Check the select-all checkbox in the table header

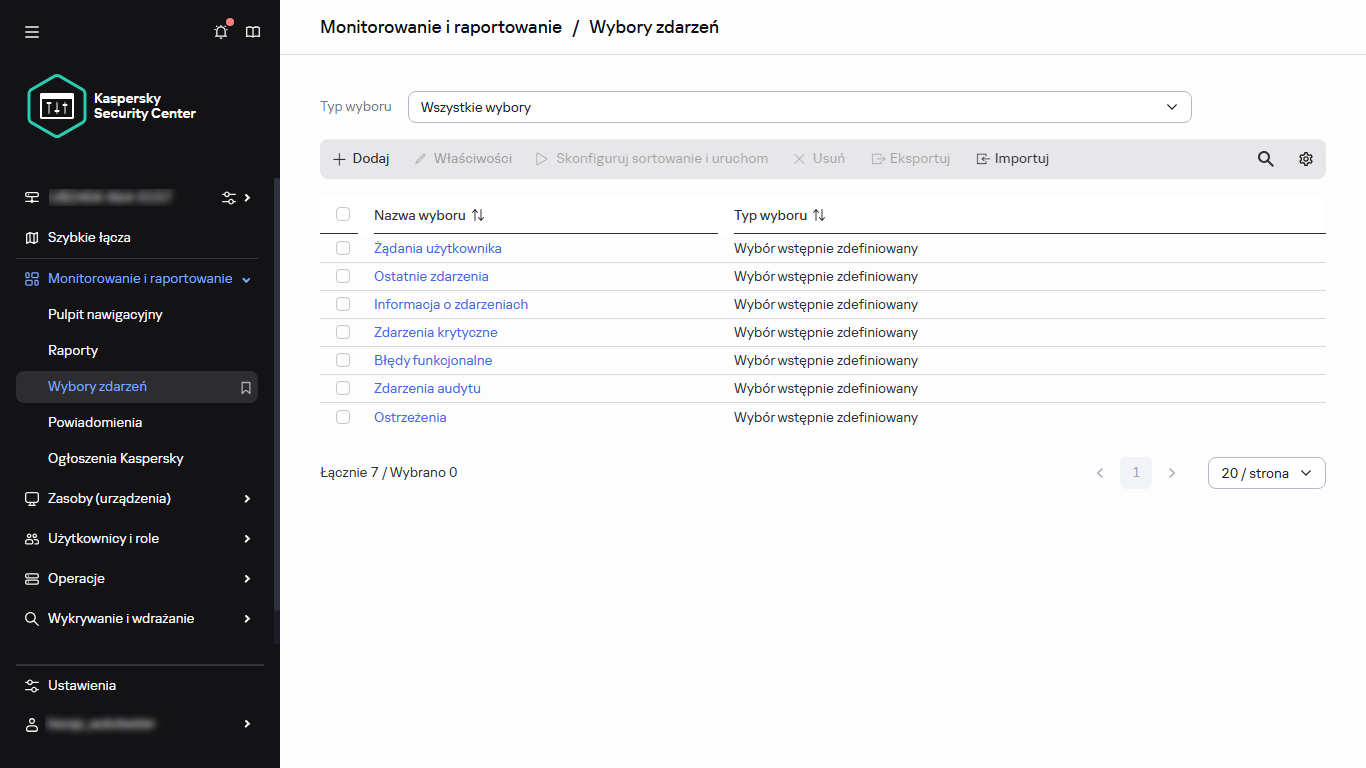click(x=343, y=214)
